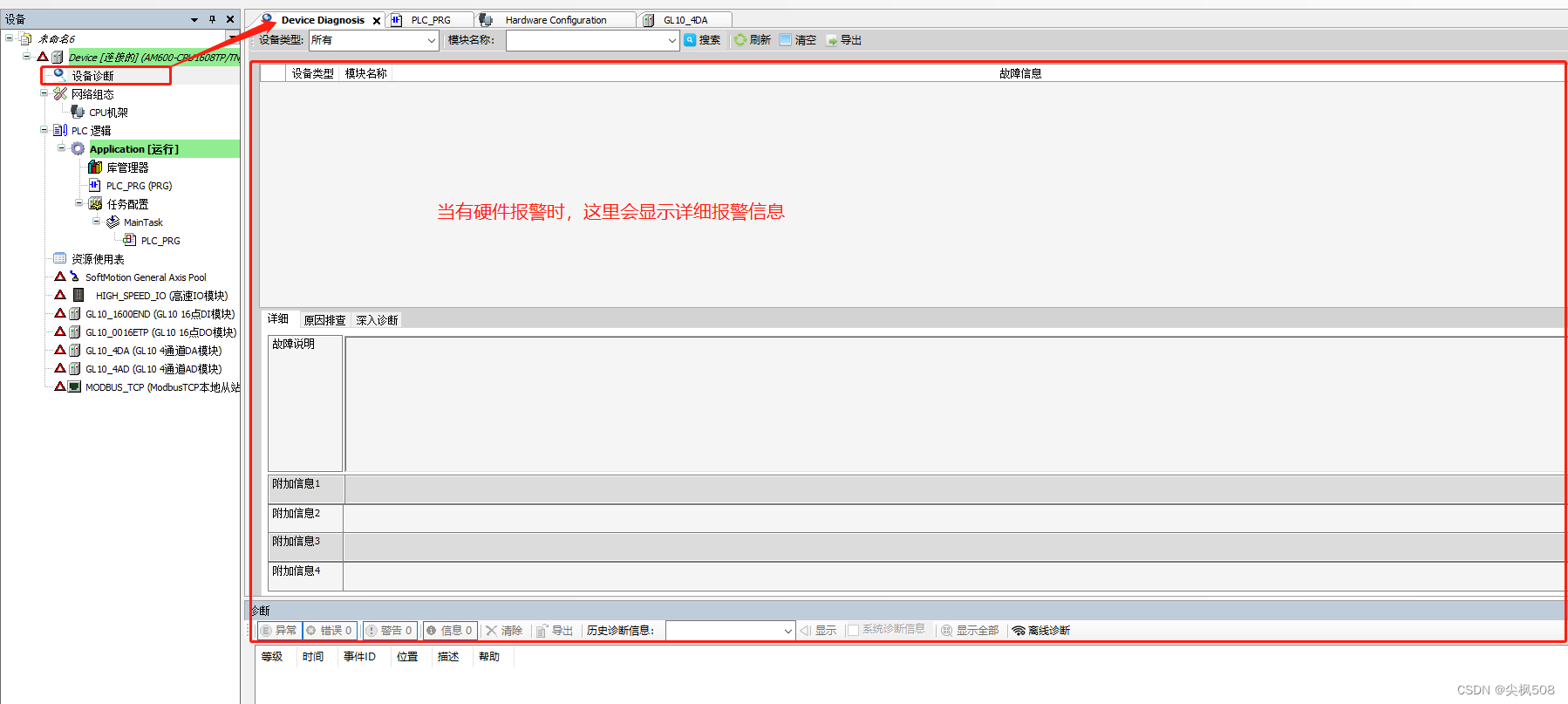The height and width of the screenshot is (704, 1568).
Task: Toggle the 错误 0 filter button
Action: click(329, 631)
